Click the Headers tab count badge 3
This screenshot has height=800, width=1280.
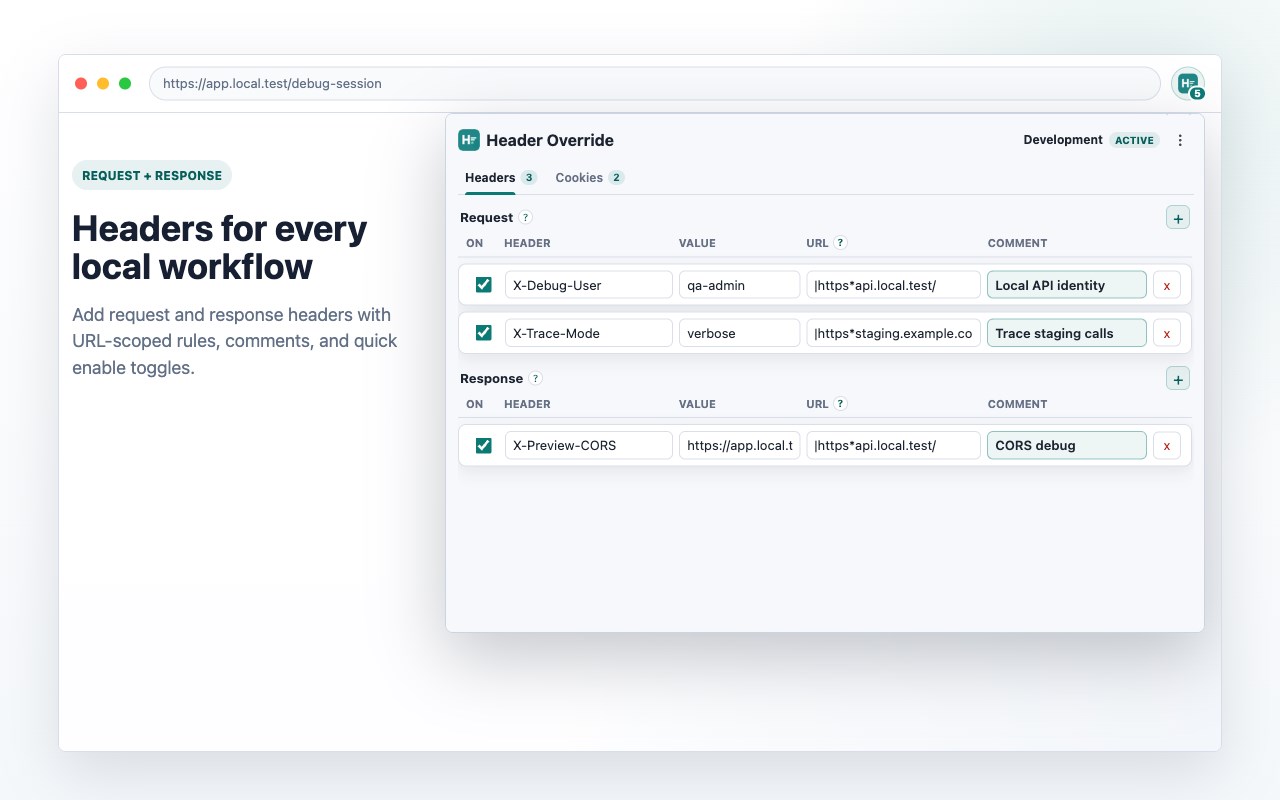click(529, 178)
